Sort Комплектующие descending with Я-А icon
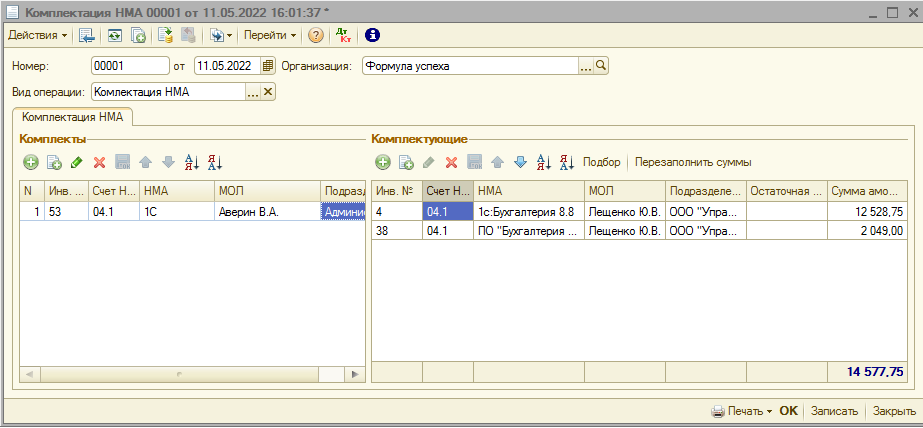The image size is (923, 428). tap(566, 162)
